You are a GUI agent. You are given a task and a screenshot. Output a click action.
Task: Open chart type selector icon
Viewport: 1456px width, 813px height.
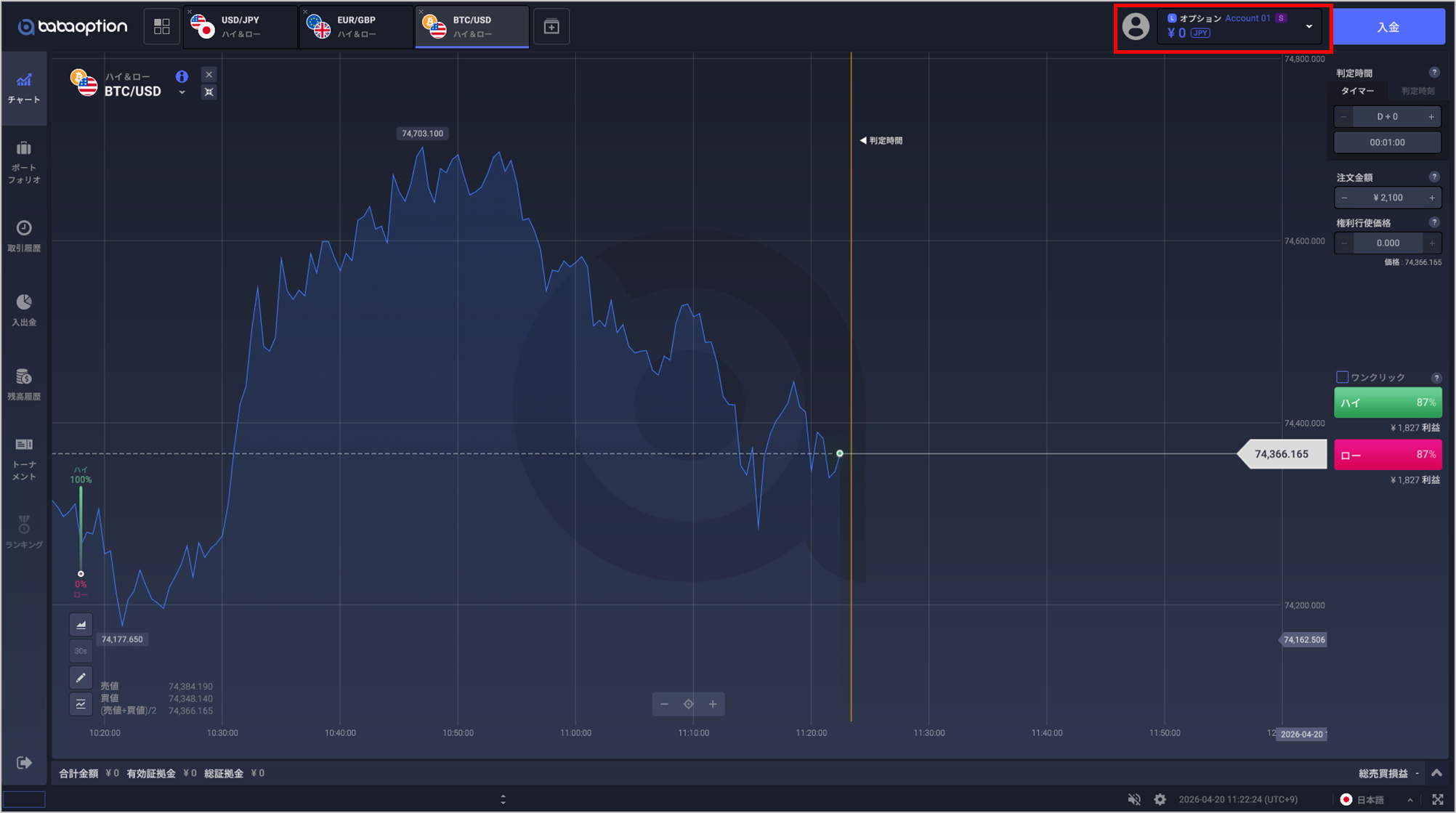point(81,625)
